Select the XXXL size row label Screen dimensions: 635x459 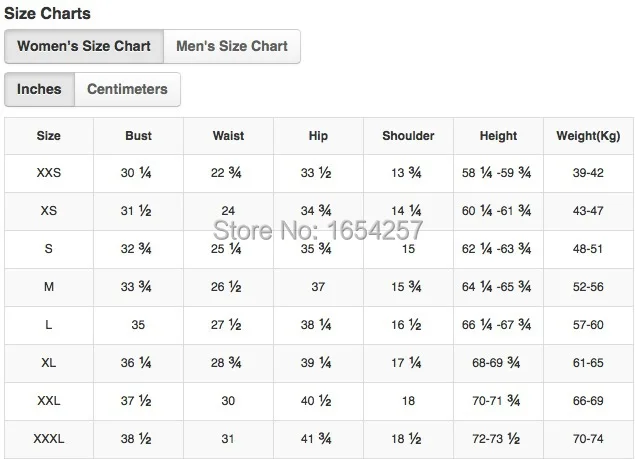coord(49,439)
